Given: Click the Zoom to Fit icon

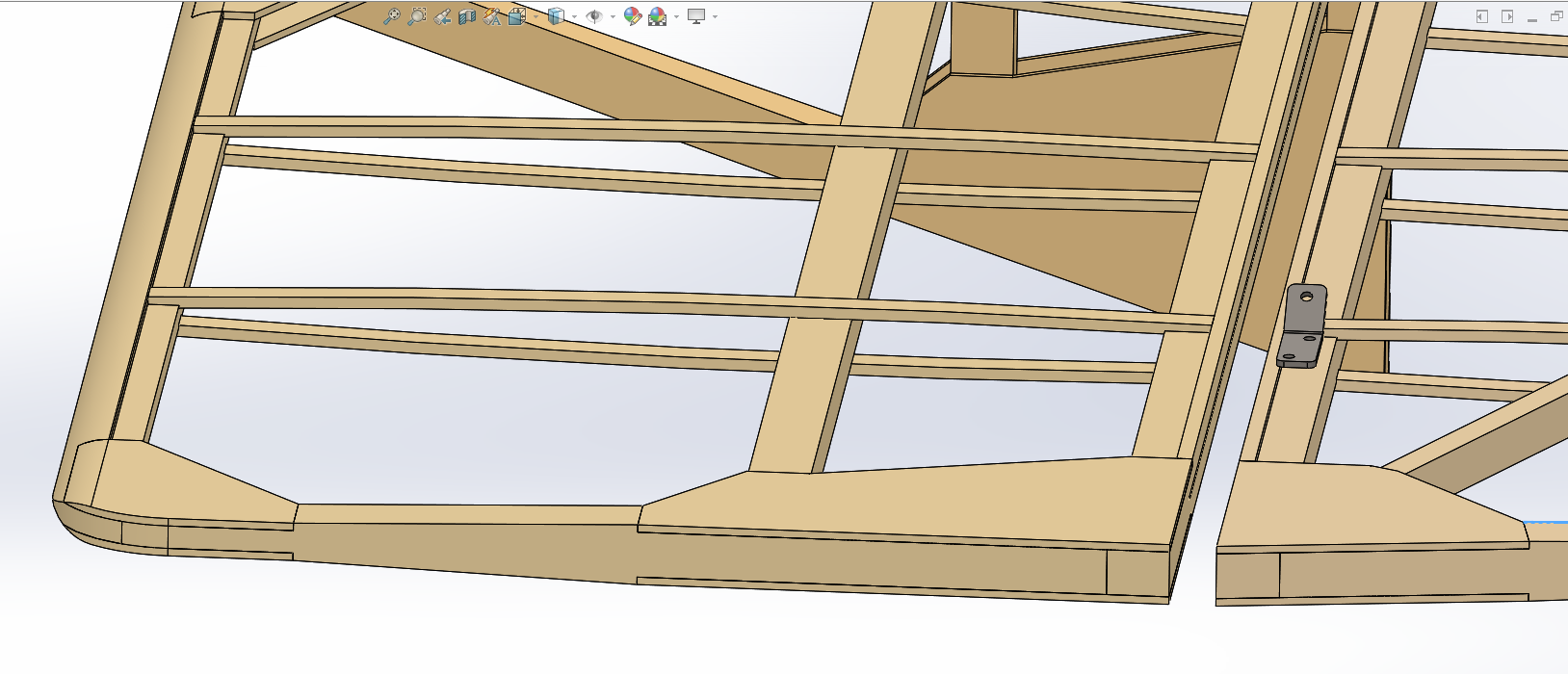Looking at the screenshot, I should click(391, 16).
